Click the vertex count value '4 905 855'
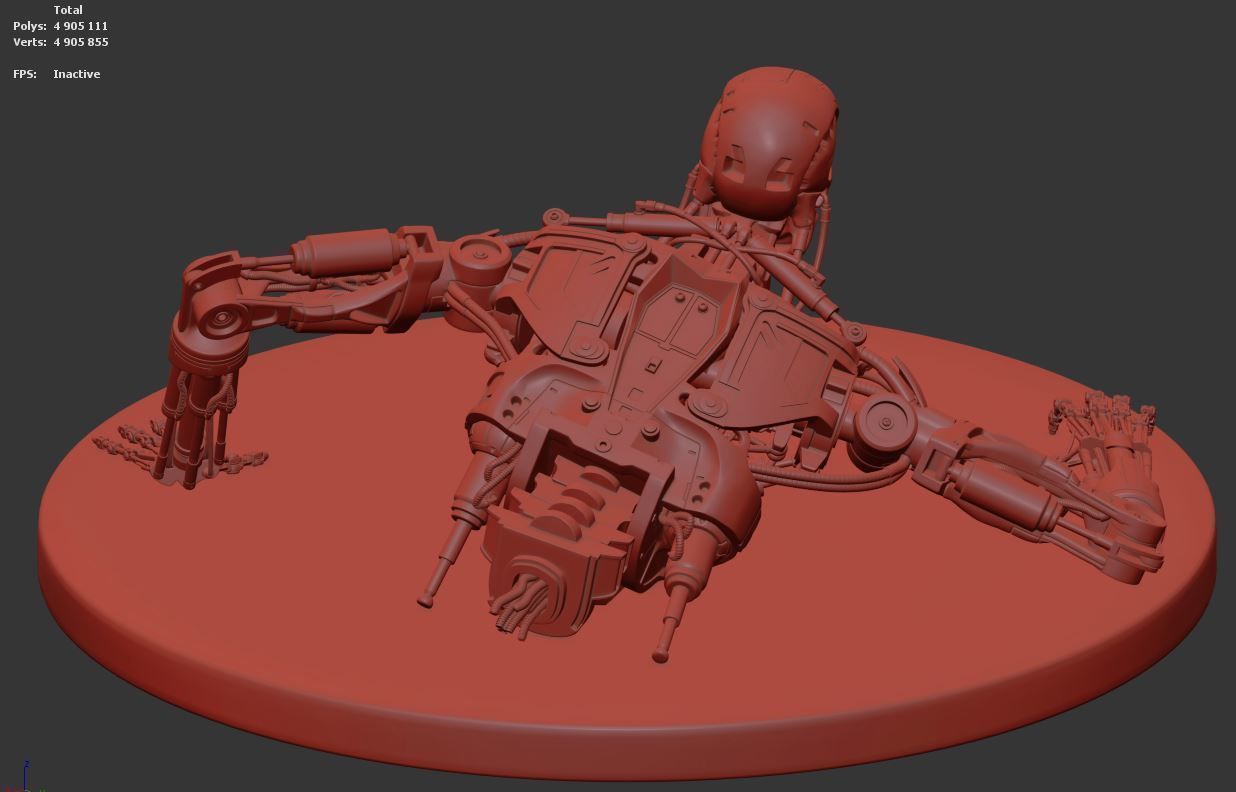This screenshot has height=792, width=1236. click(x=81, y=42)
